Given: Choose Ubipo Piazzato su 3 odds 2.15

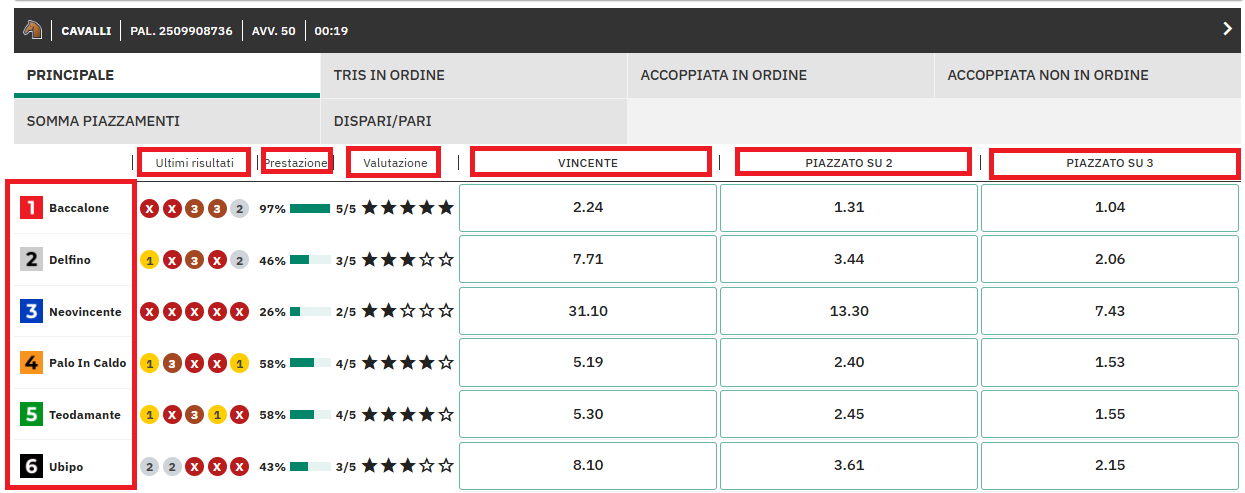Looking at the screenshot, I should pyautogui.click(x=1109, y=466).
